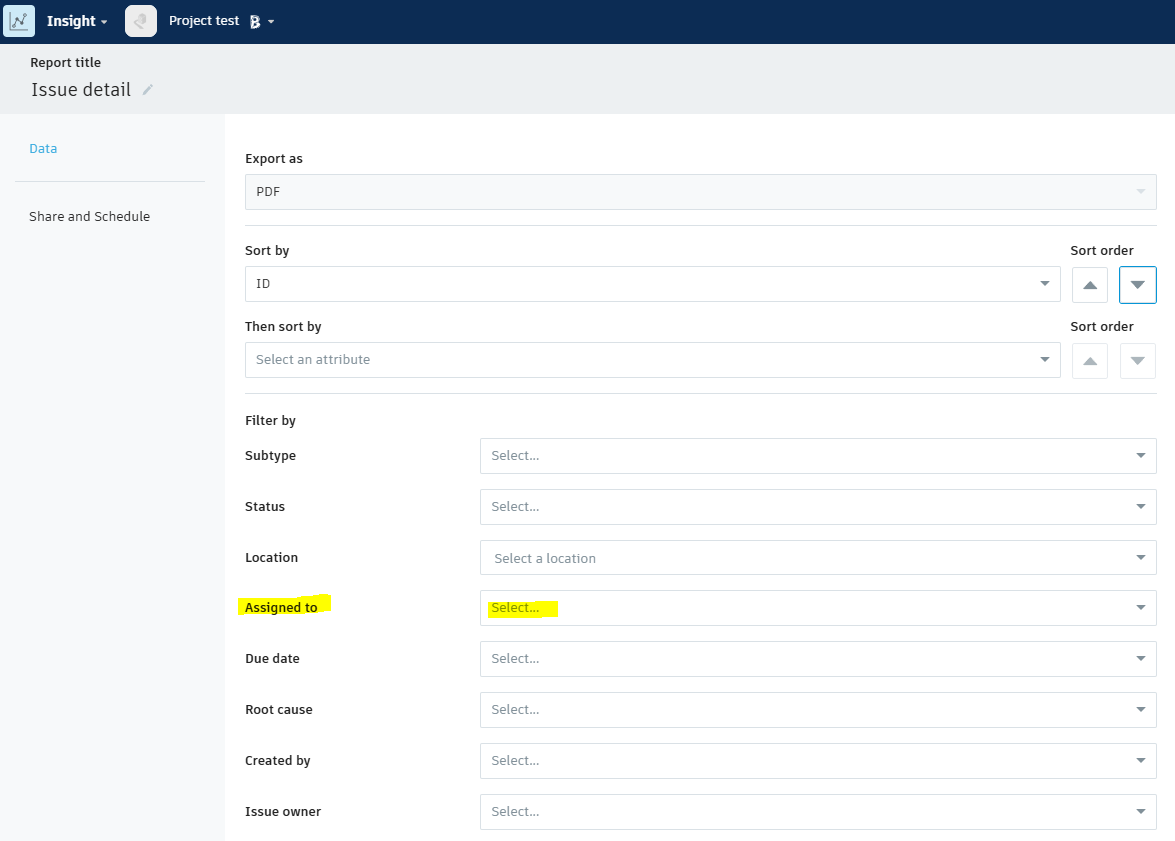The width and height of the screenshot is (1175, 841).
Task: Open the Location filter selector
Action: pyautogui.click(x=818, y=557)
